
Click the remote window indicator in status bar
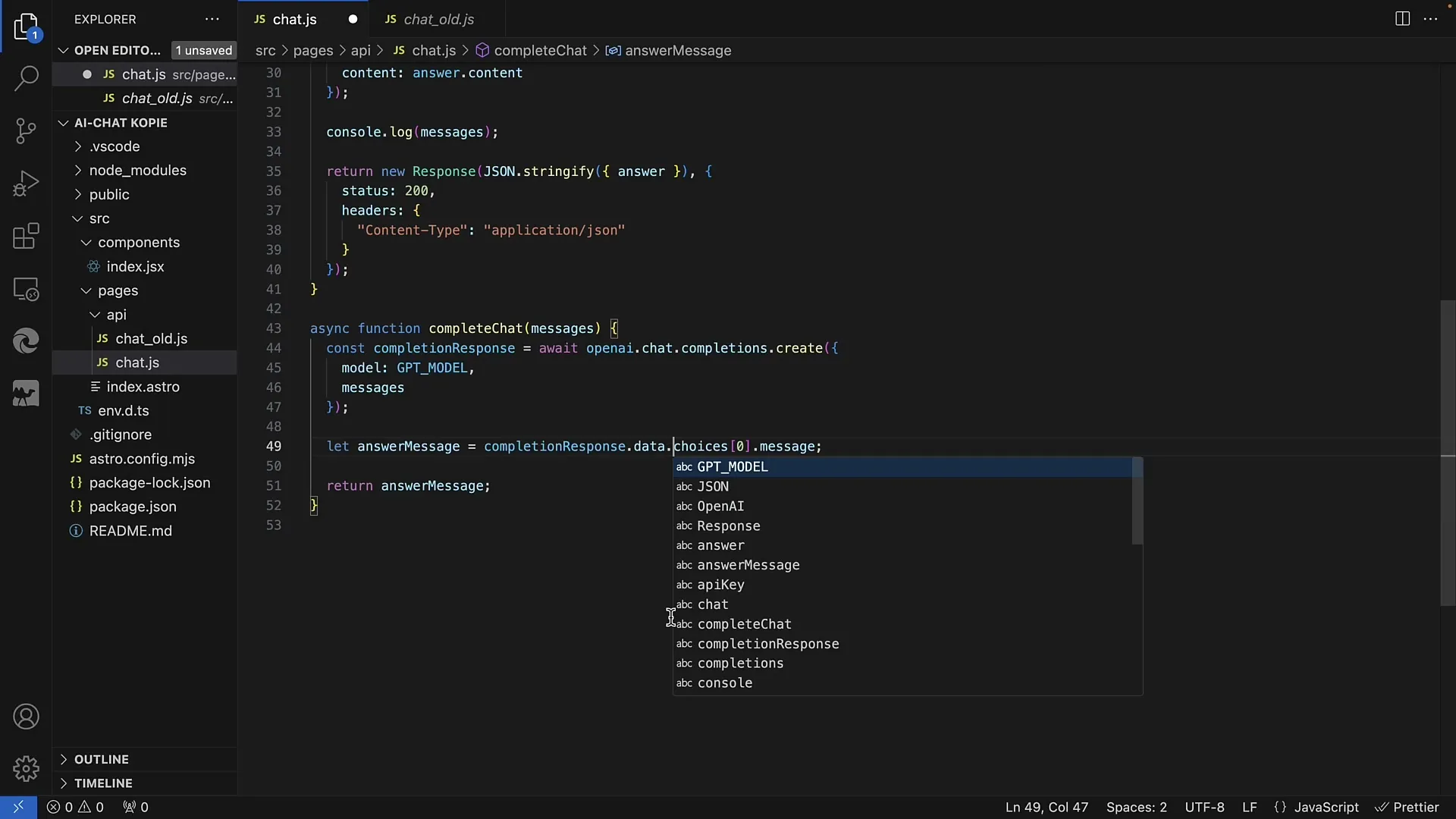pos(18,807)
